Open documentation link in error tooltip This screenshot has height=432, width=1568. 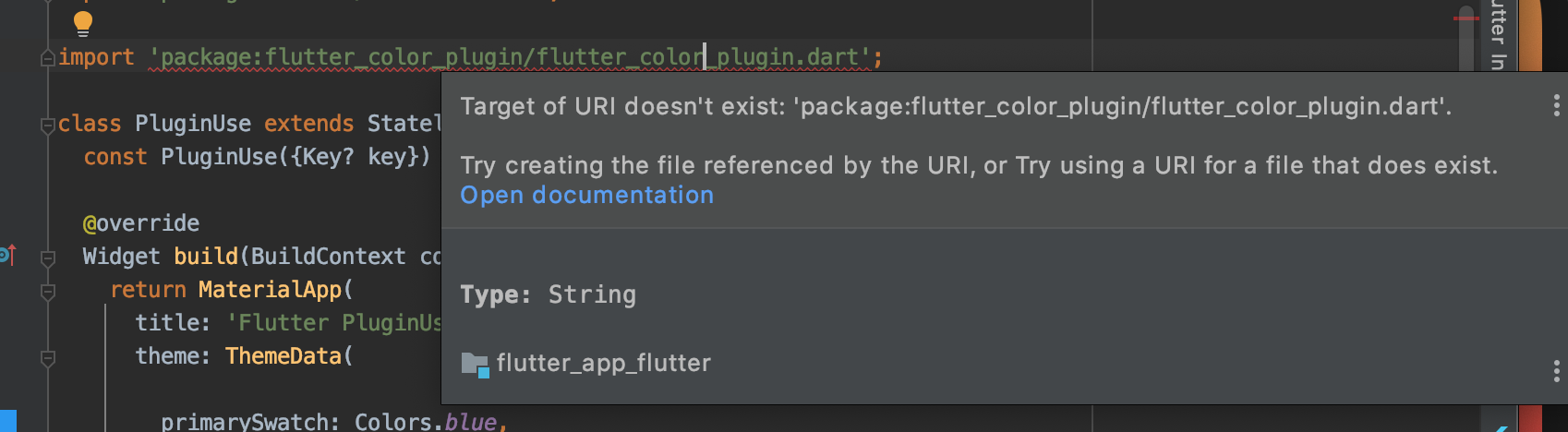coord(586,196)
